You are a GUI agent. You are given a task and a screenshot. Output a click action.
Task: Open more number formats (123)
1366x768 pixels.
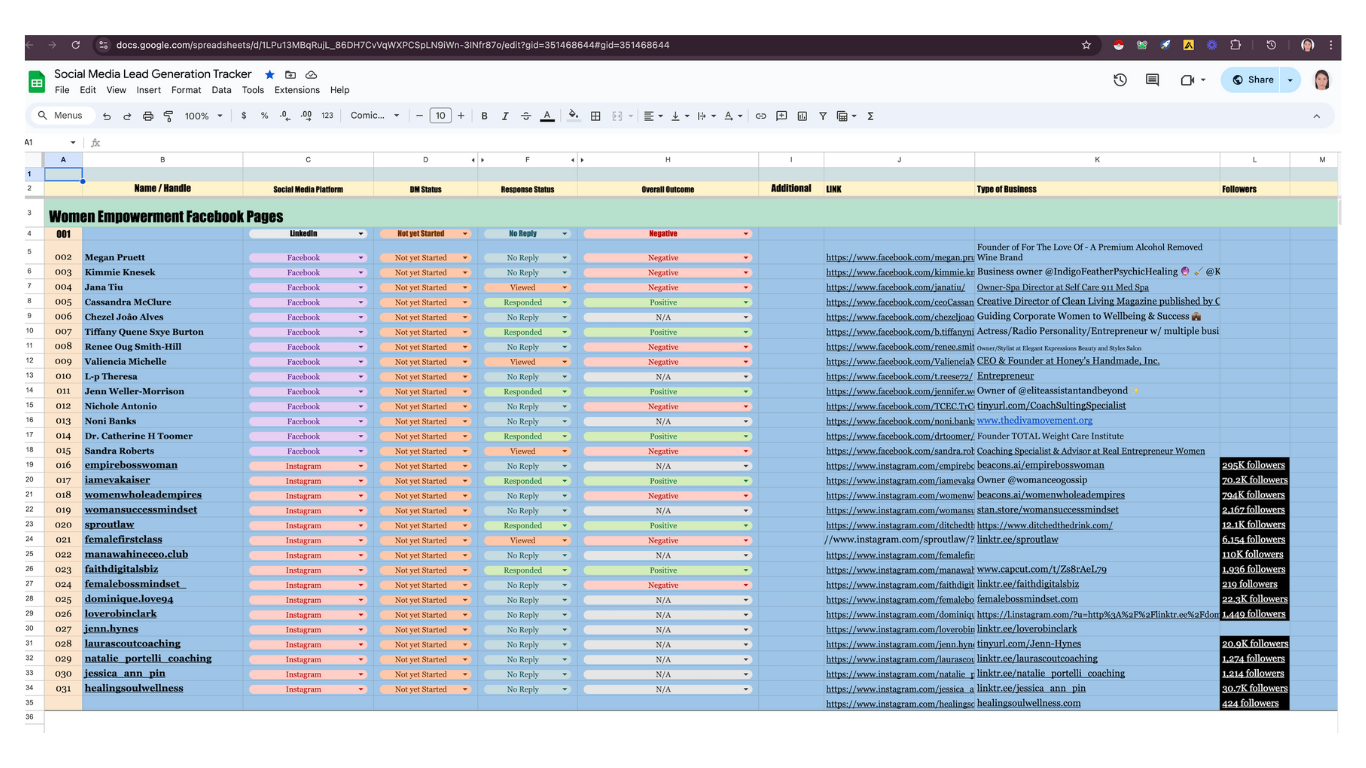click(x=327, y=116)
